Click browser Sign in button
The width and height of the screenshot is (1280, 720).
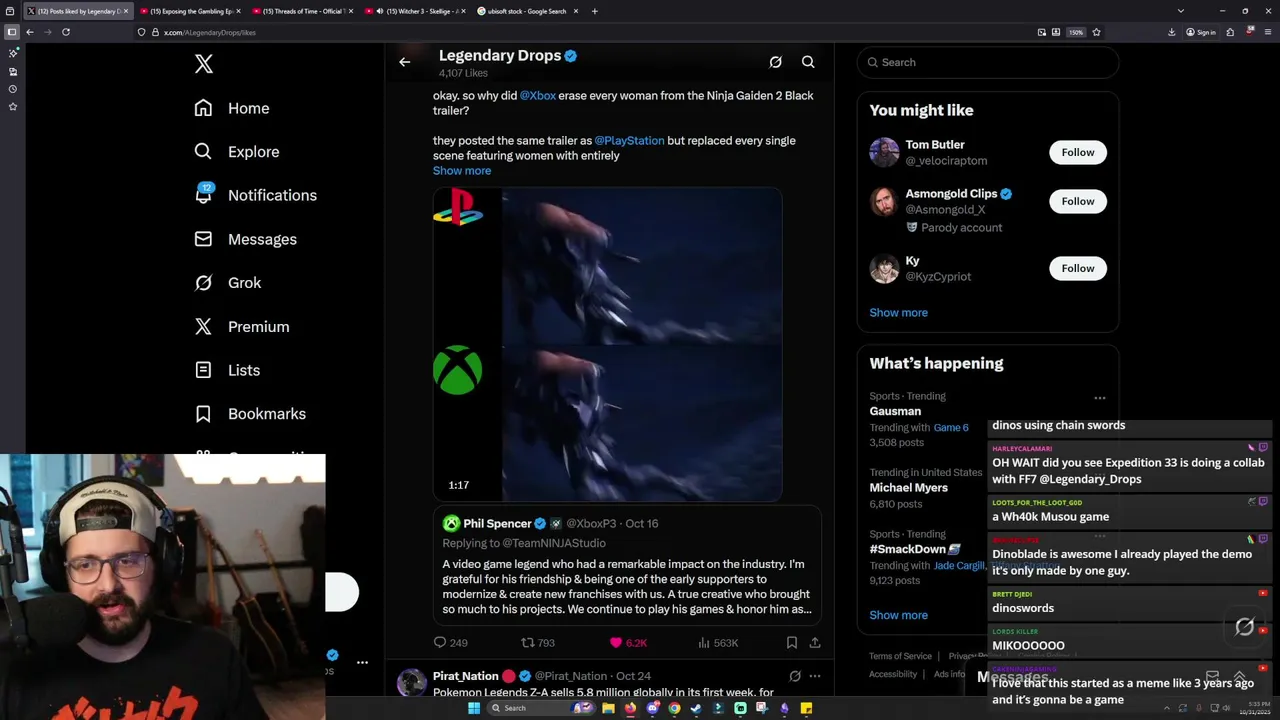point(1201,32)
